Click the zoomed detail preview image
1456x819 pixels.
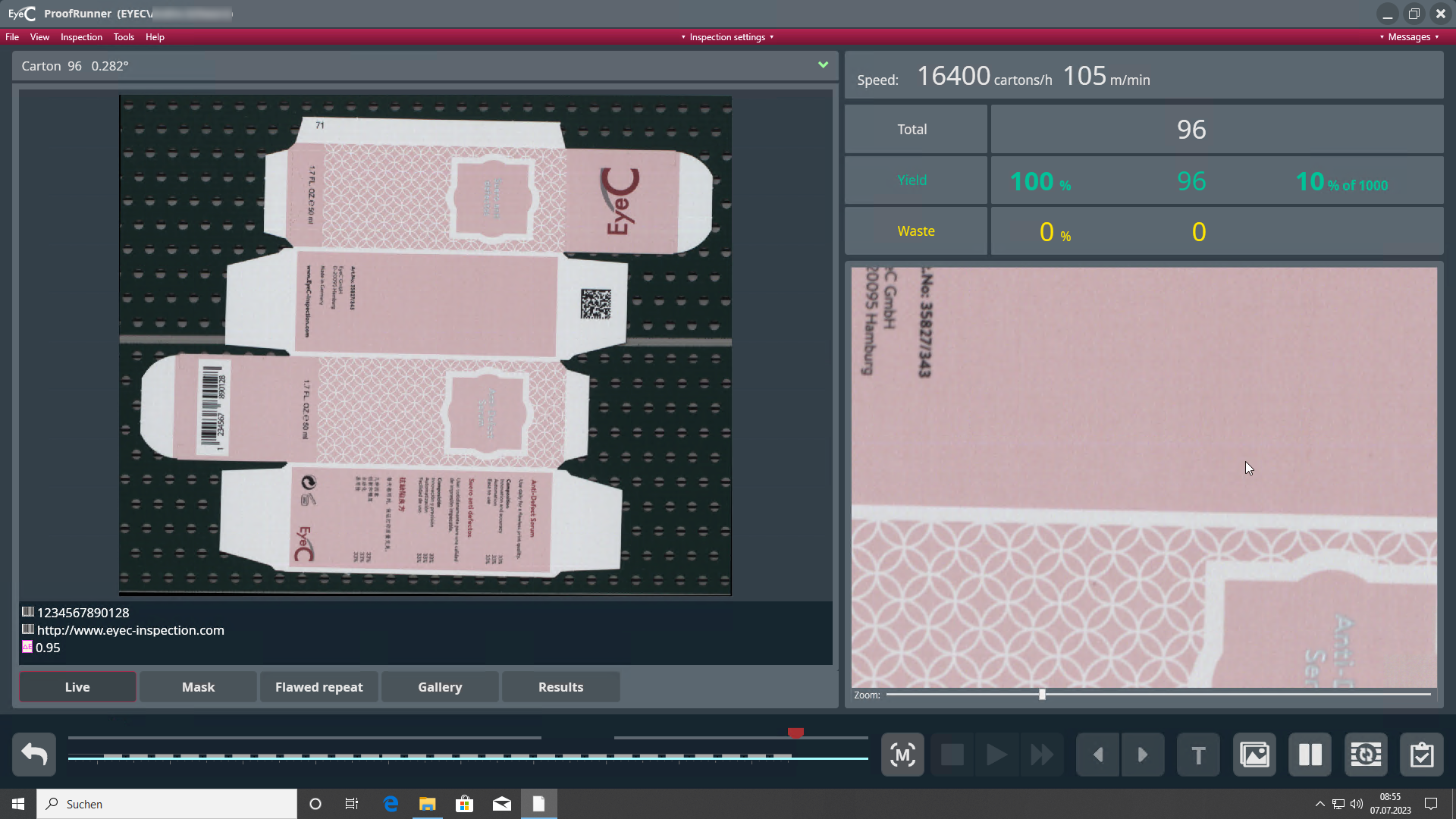pyautogui.click(x=1144, y=477)
